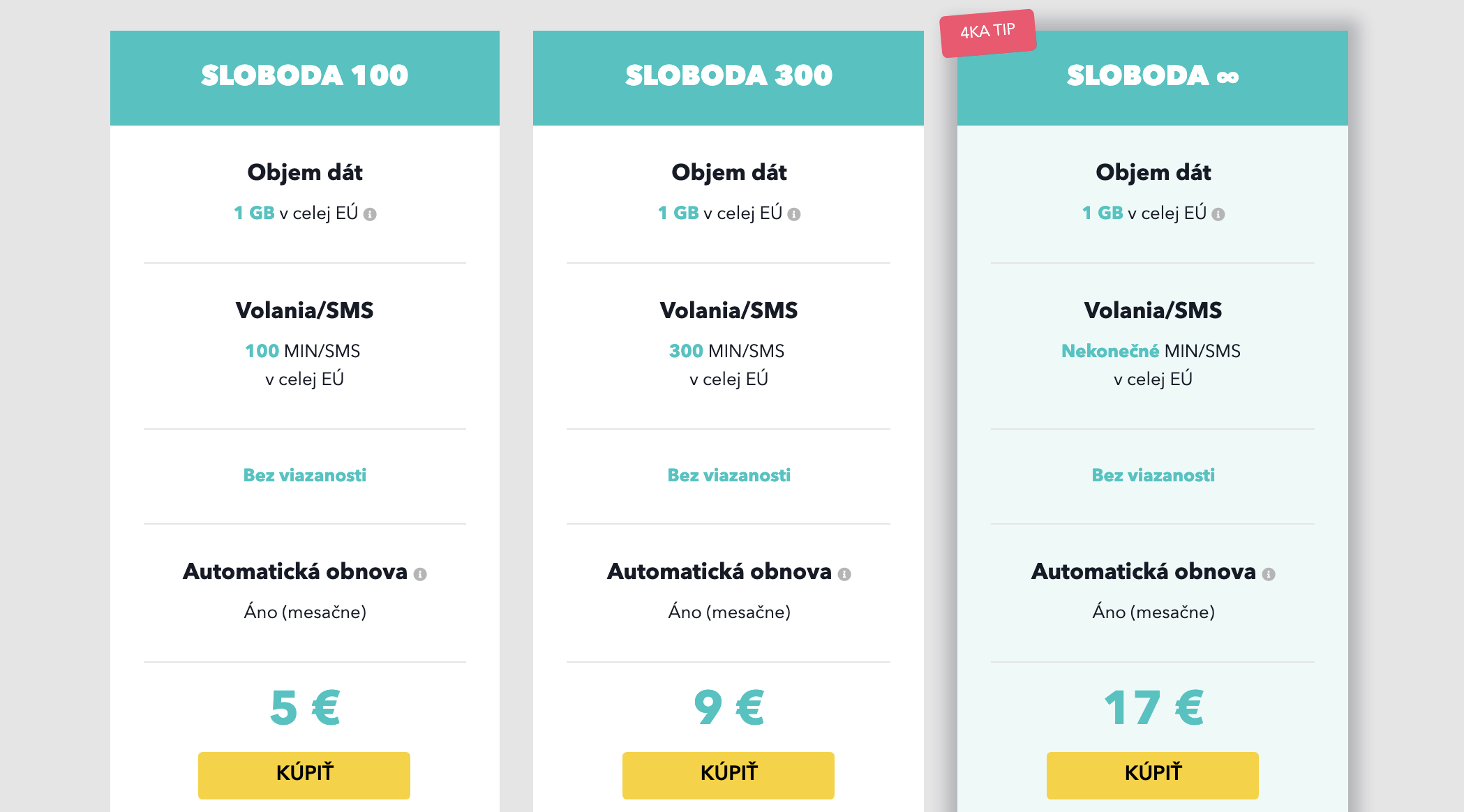The width and height of the screenshot is (1464, 812).
Task: Buy the Sloboda 100 plan with KÚPIŤ
Action: tap(304, 774)
